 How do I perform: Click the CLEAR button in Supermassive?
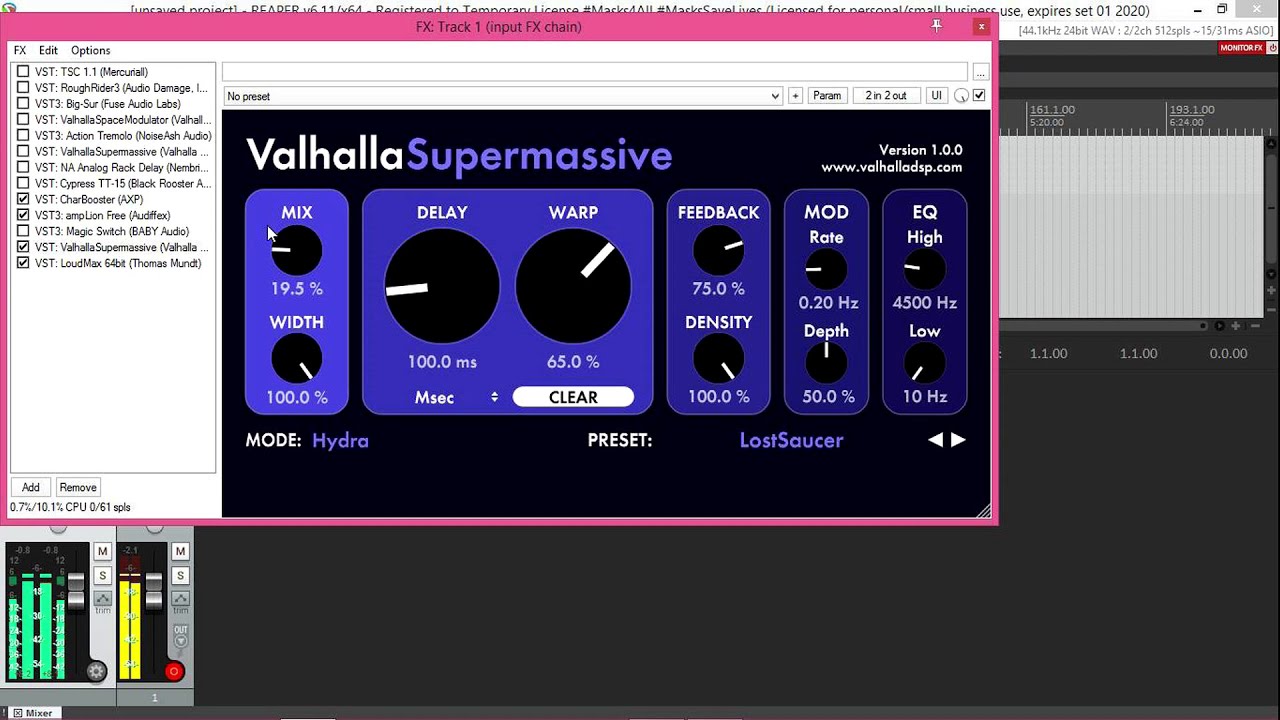click(x=573, y=397)
